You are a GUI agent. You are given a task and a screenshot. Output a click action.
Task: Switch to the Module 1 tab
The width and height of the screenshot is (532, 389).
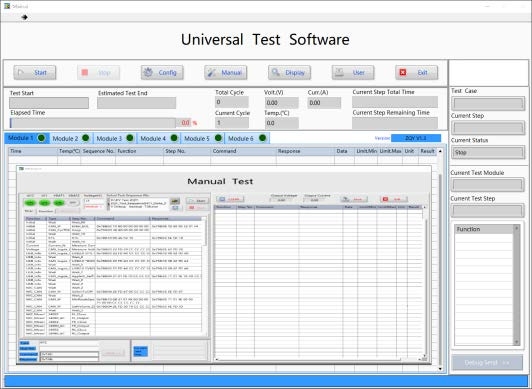coord(27,138)
